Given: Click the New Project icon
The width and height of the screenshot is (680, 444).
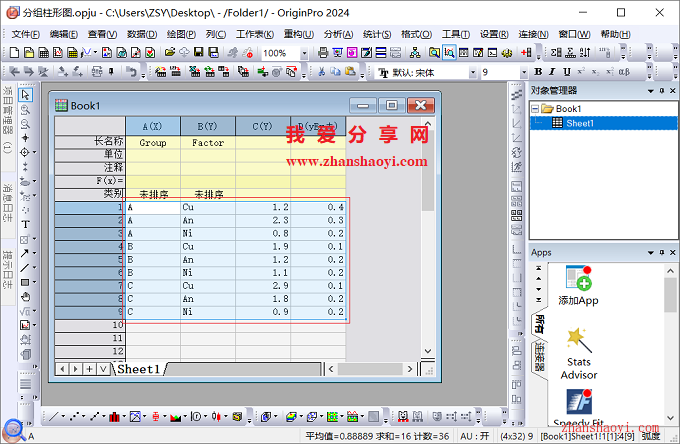Looking at the screenshot, I should tap(14, 53).
